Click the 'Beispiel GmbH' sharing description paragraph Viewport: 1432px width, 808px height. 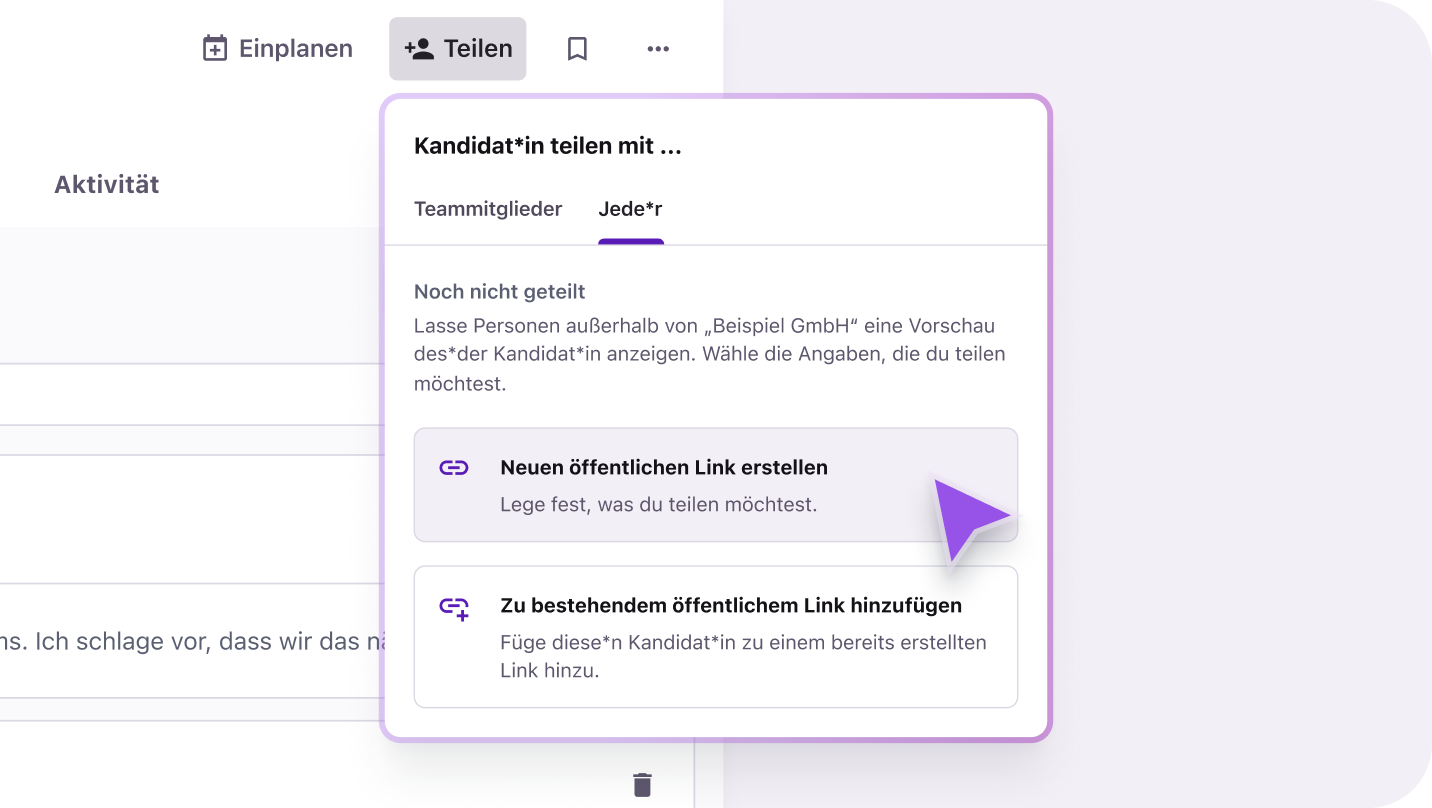point(709,354)
